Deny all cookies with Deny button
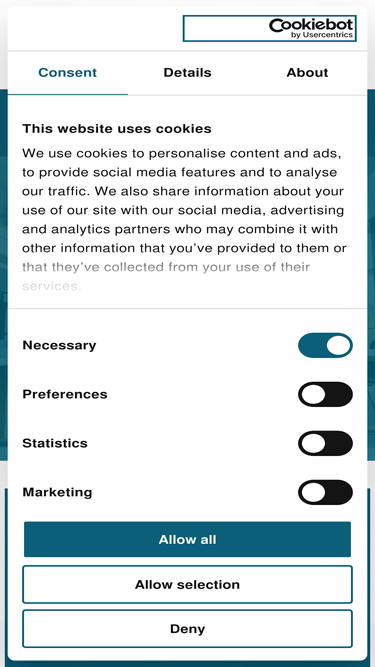This screenshot has width=375, height=667. [188, 629]
